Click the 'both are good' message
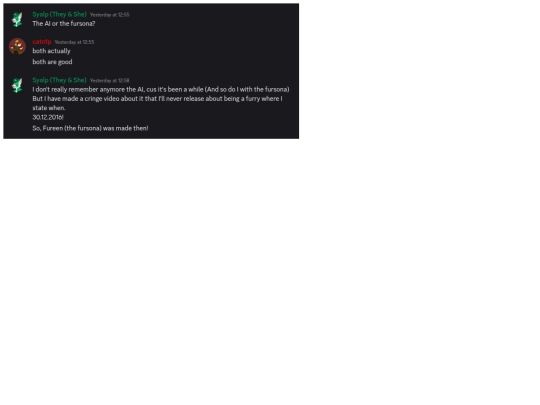540x405 pixels. [52, 62]
